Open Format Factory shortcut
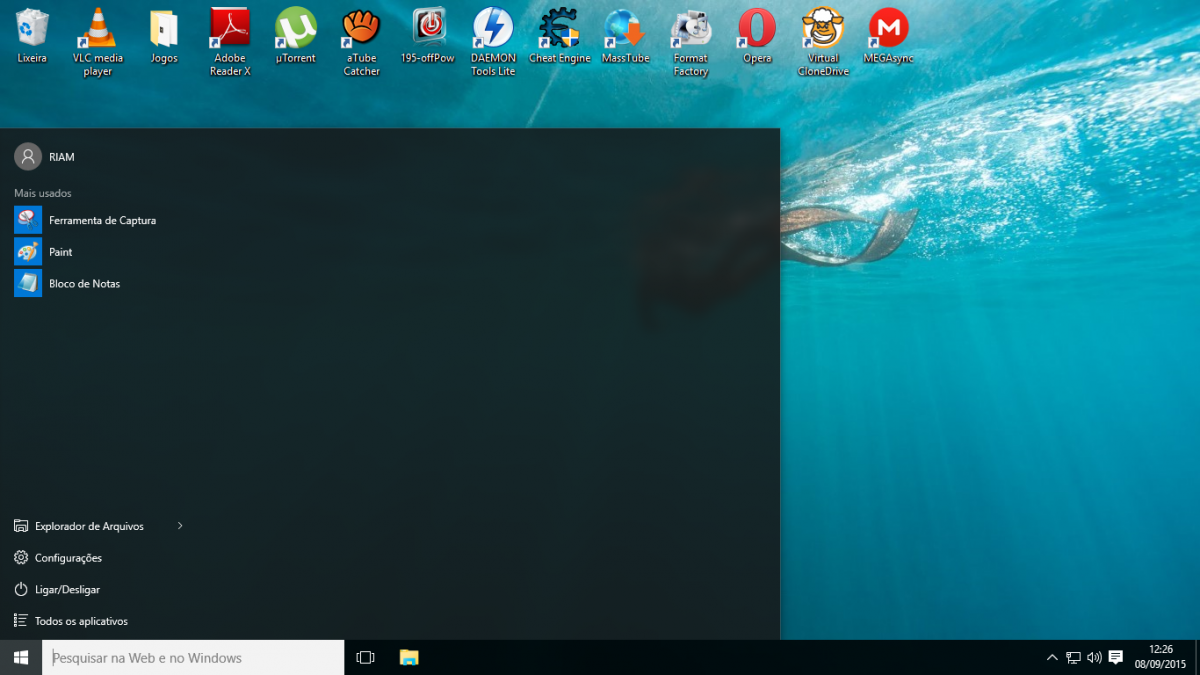The height and width of the screenshot is (675, 1200). (x=691, y=42)
